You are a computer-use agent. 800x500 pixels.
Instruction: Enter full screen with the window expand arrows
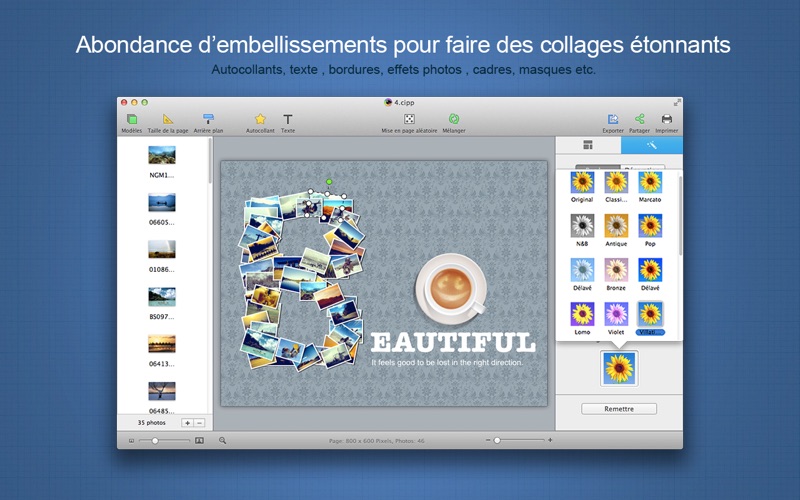[x=677, y=103]
